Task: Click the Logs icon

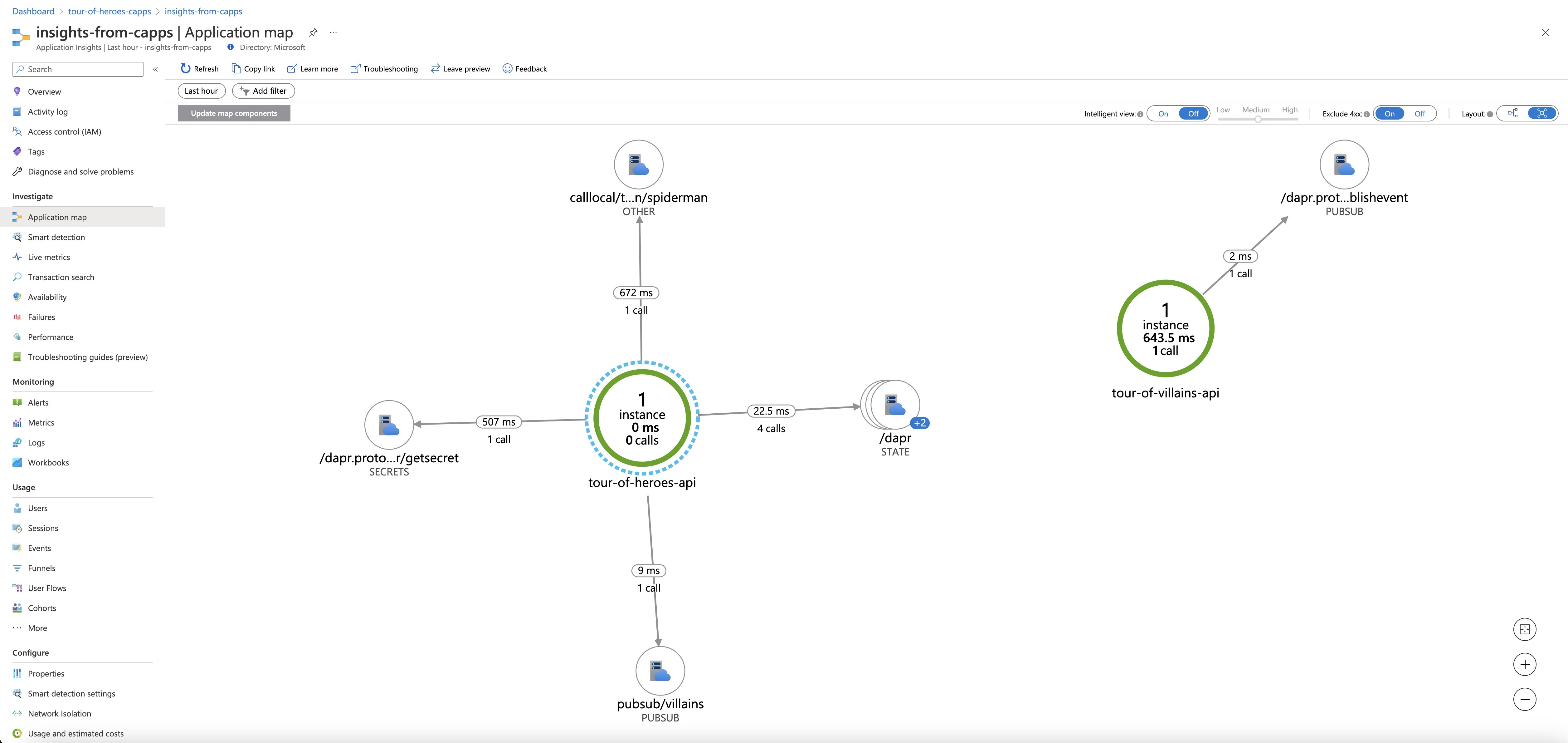Action: (17, 443)
